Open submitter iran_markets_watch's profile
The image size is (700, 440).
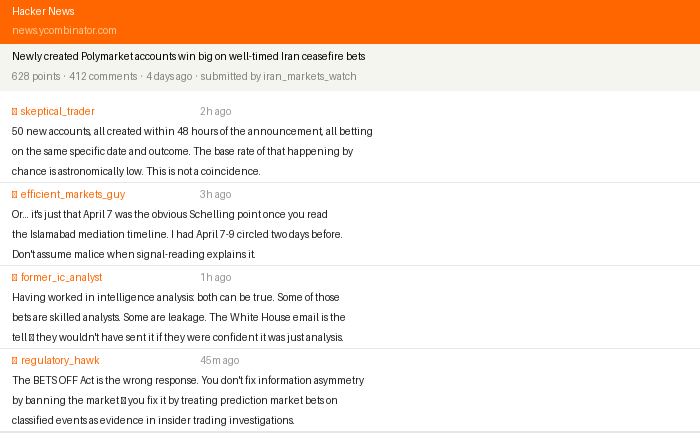(x=309, y=76)
